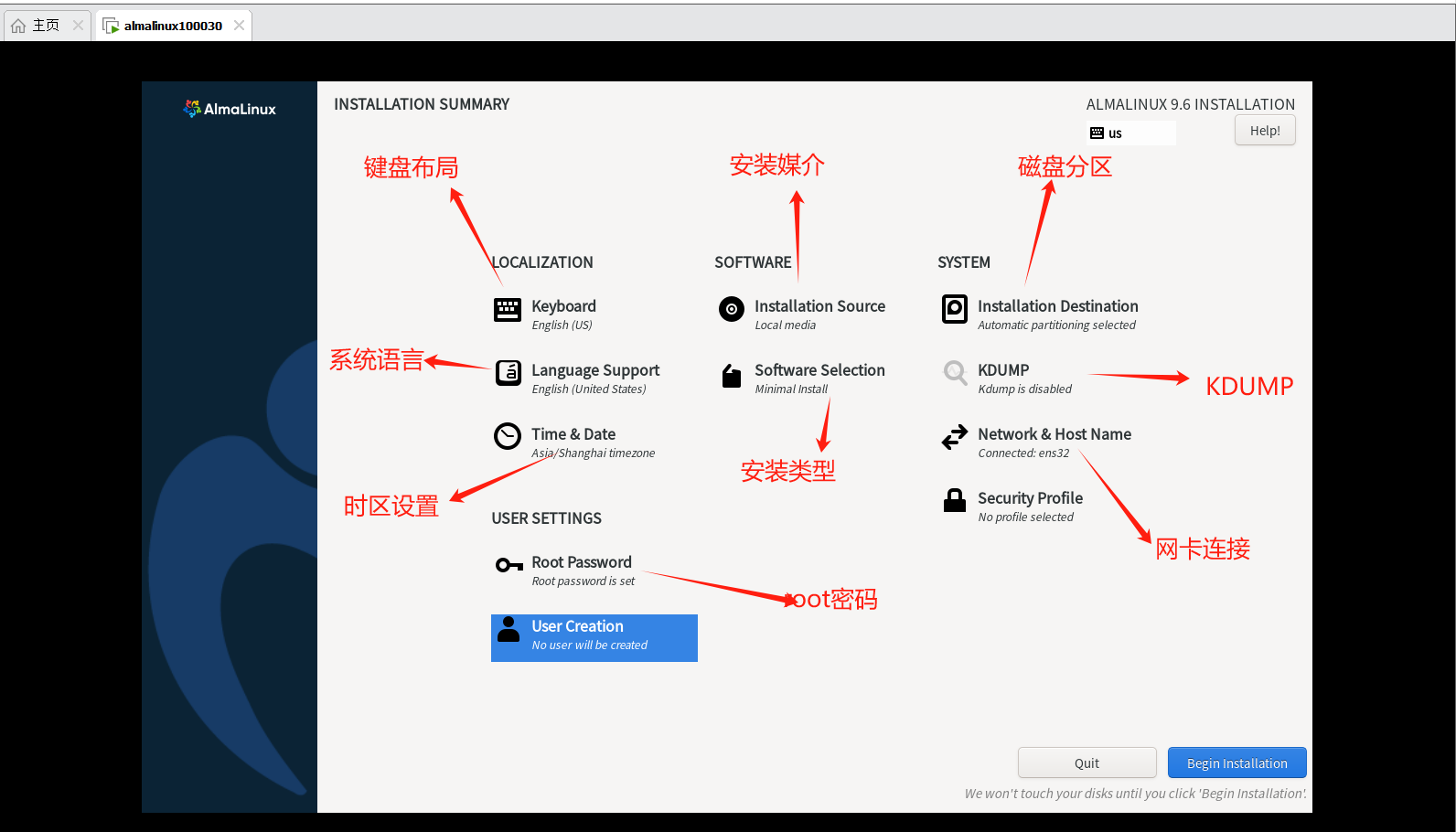The height and width of the screenshot is (832, 1456).
Task: Open the KDUMP configuration label
Action: tap(1003, 370)
